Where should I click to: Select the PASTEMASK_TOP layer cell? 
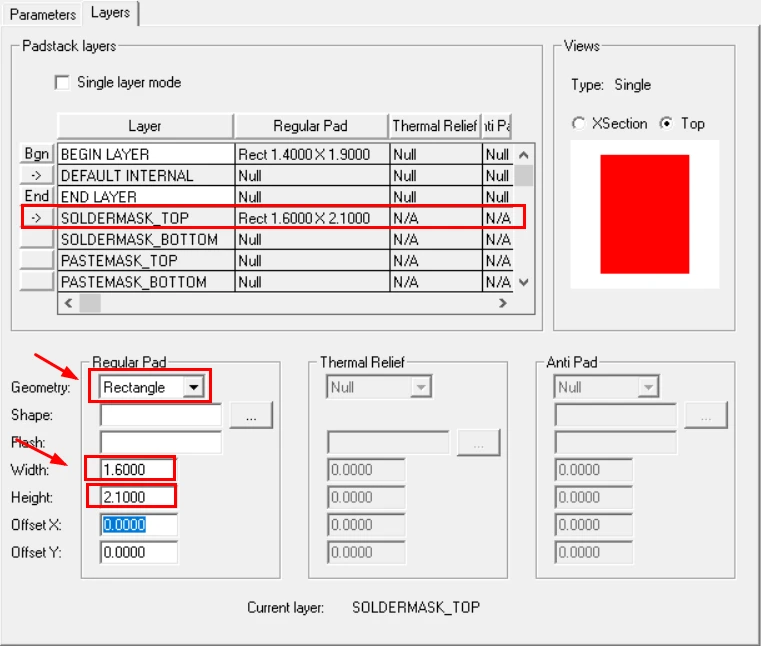(146, 261)
